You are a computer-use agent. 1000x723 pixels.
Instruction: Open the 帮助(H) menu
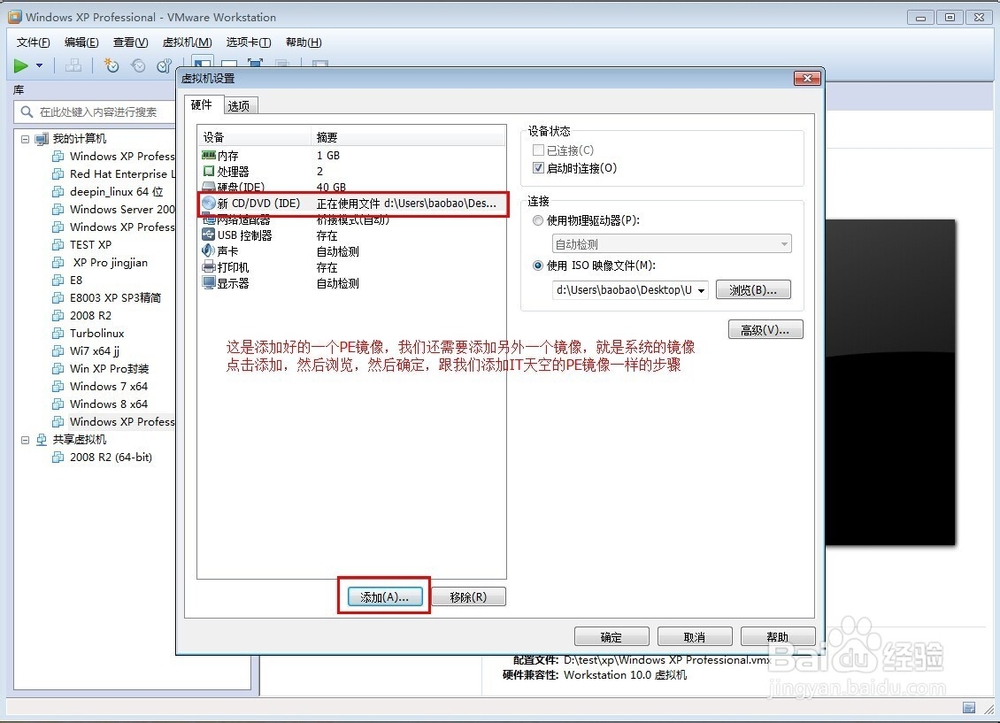coord(304,42)
